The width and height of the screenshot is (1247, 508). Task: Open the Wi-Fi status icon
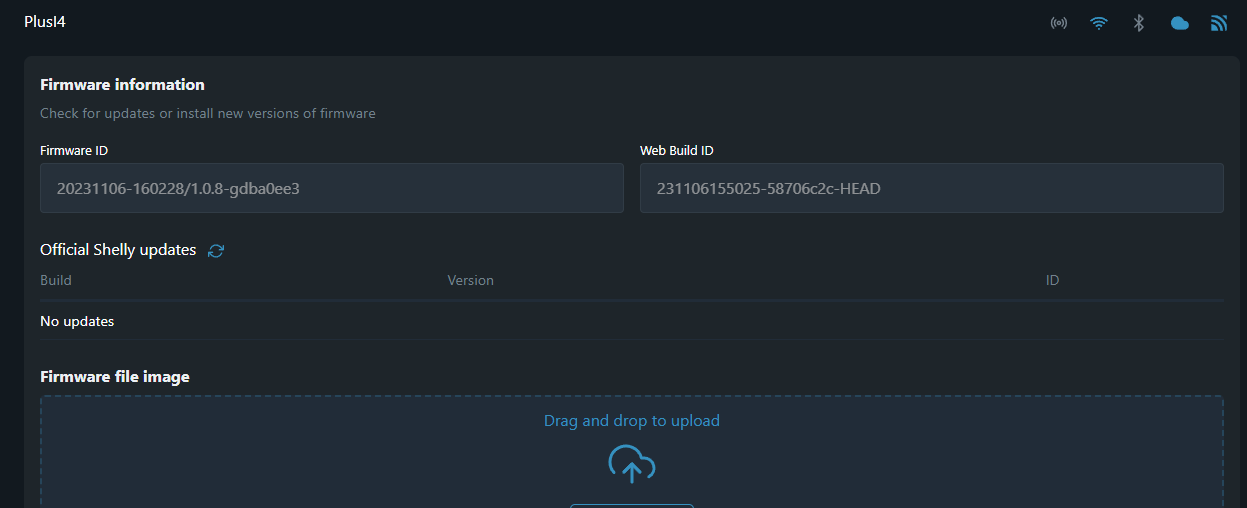tap(1099, 23)
